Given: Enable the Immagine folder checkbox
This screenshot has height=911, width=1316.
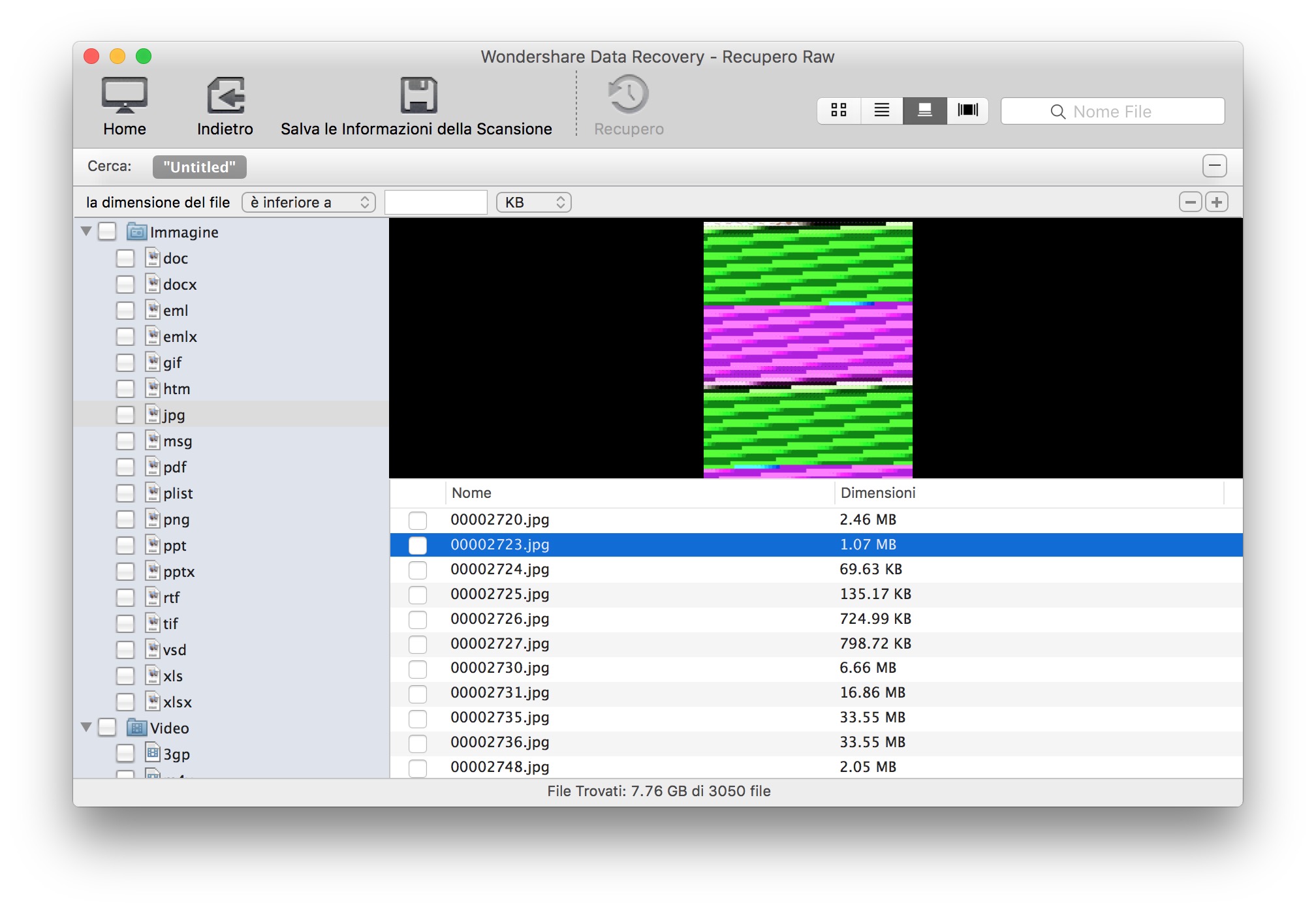Looking at the screenshot, I should click(107, 232).
